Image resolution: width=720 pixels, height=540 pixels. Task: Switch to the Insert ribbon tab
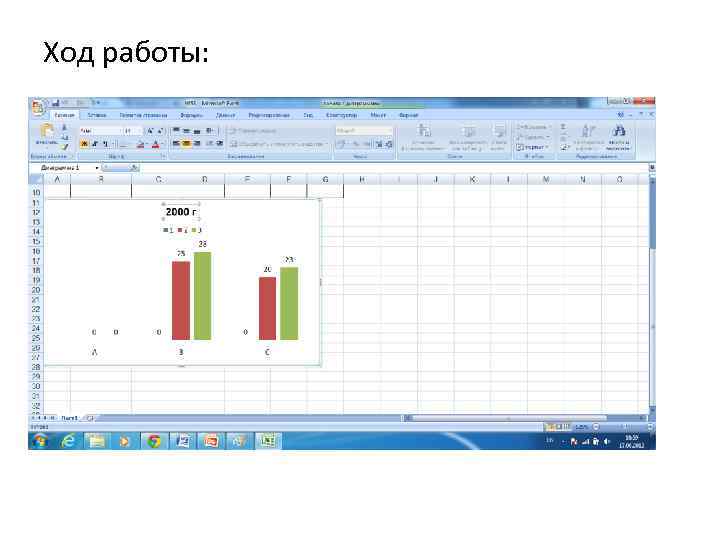click(97, 115)
